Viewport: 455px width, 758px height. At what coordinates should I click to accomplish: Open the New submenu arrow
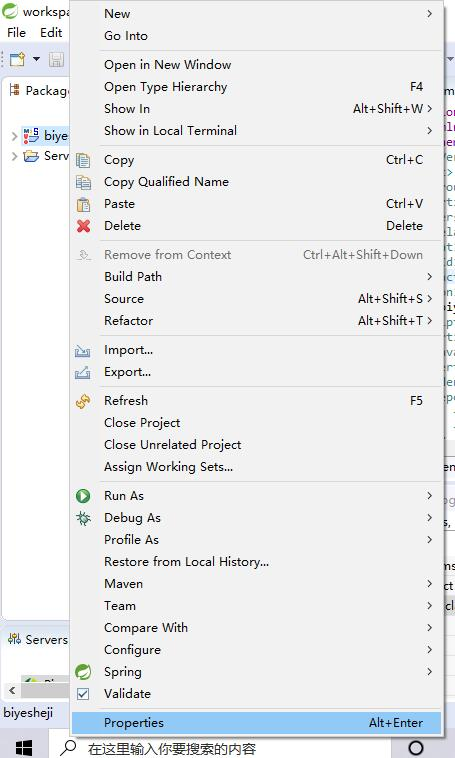(429, 14)
